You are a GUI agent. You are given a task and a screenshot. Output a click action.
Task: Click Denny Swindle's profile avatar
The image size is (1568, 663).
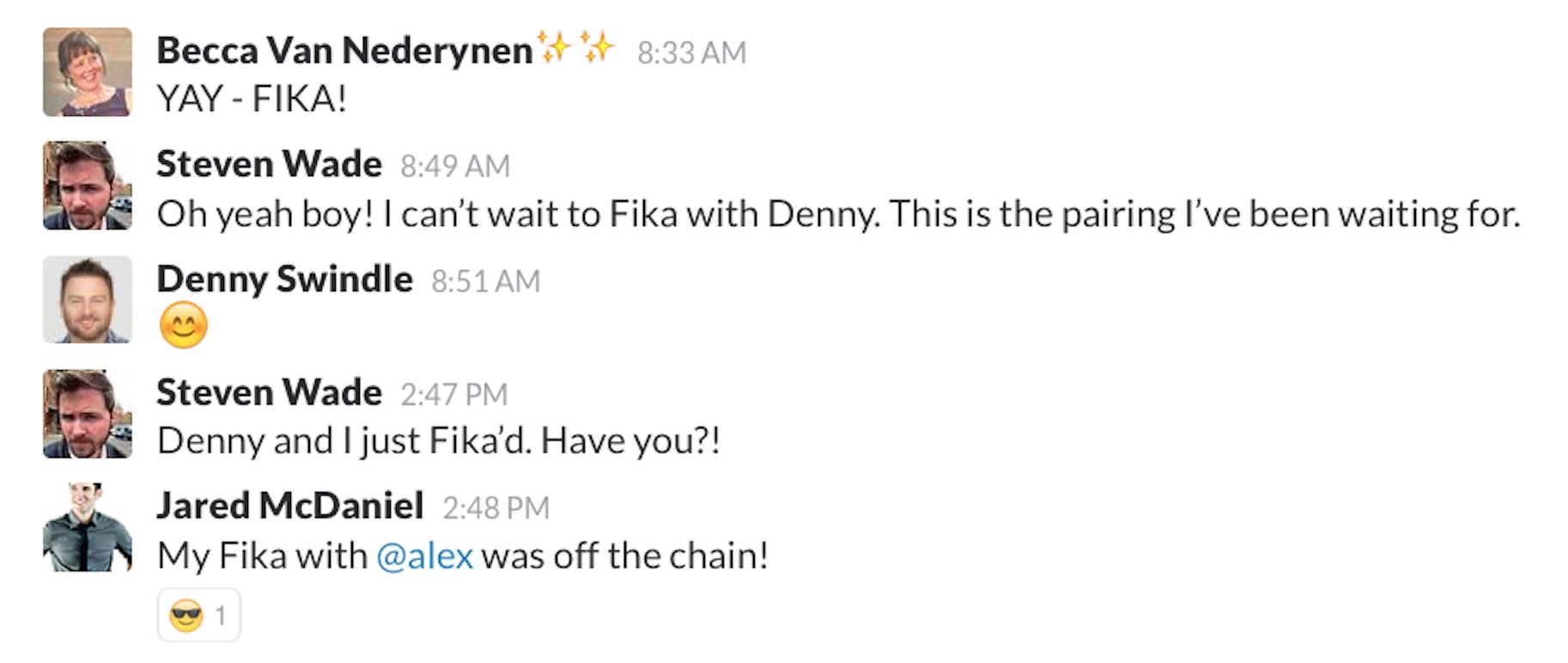click(x=88, y=300)
